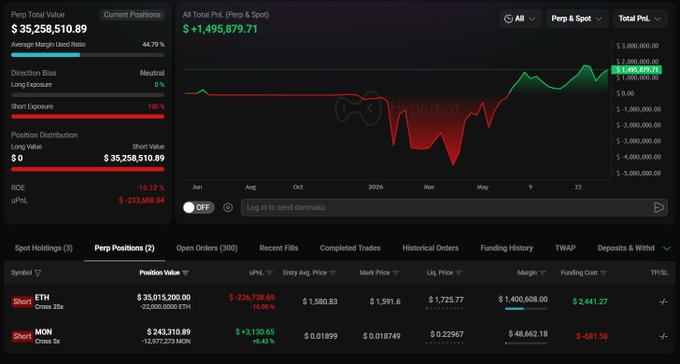Click ETH margin $1,400,608.00
This screenshot has width=680, height=364.
(523, 299)
